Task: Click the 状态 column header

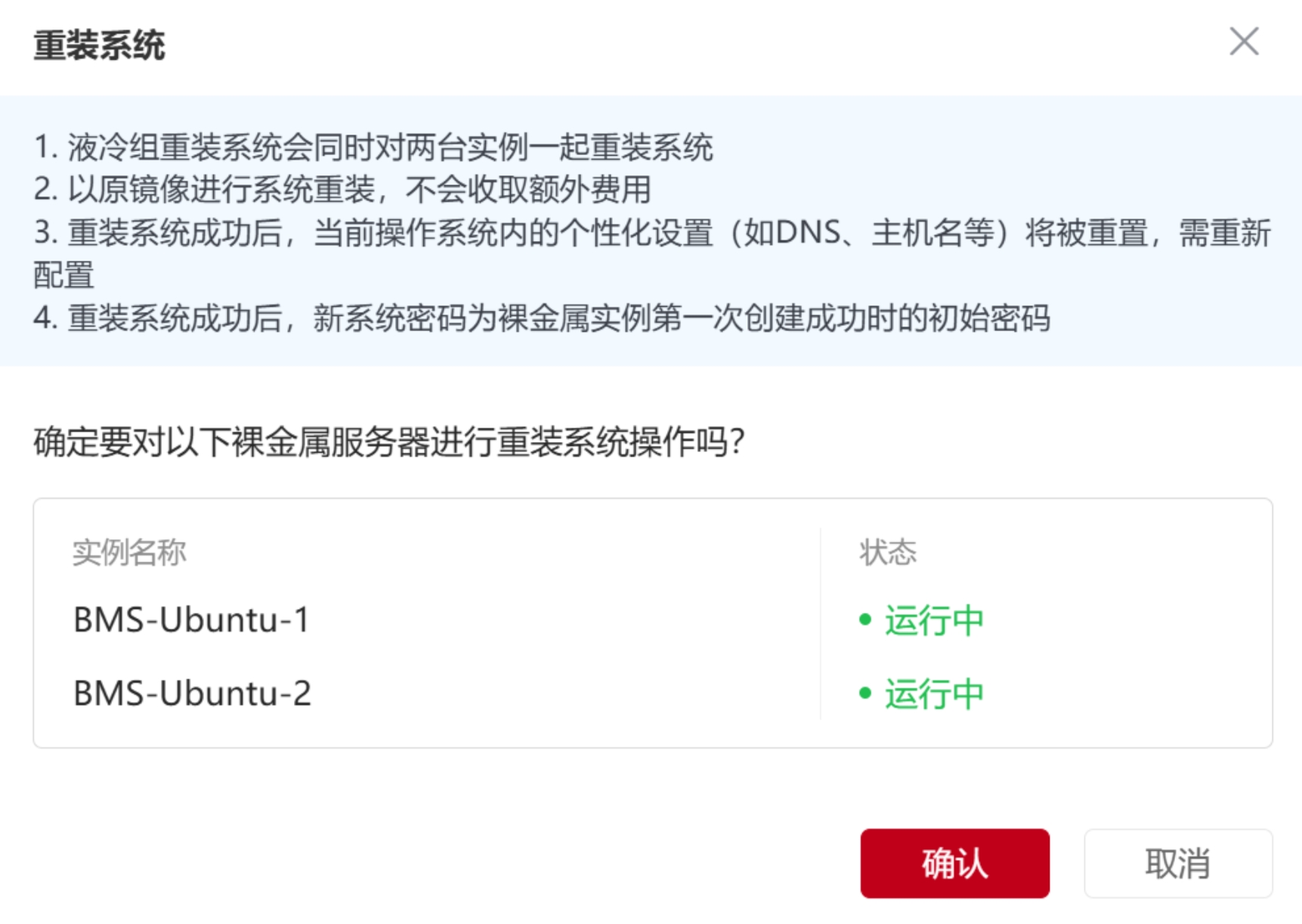Action: [888, 552]
